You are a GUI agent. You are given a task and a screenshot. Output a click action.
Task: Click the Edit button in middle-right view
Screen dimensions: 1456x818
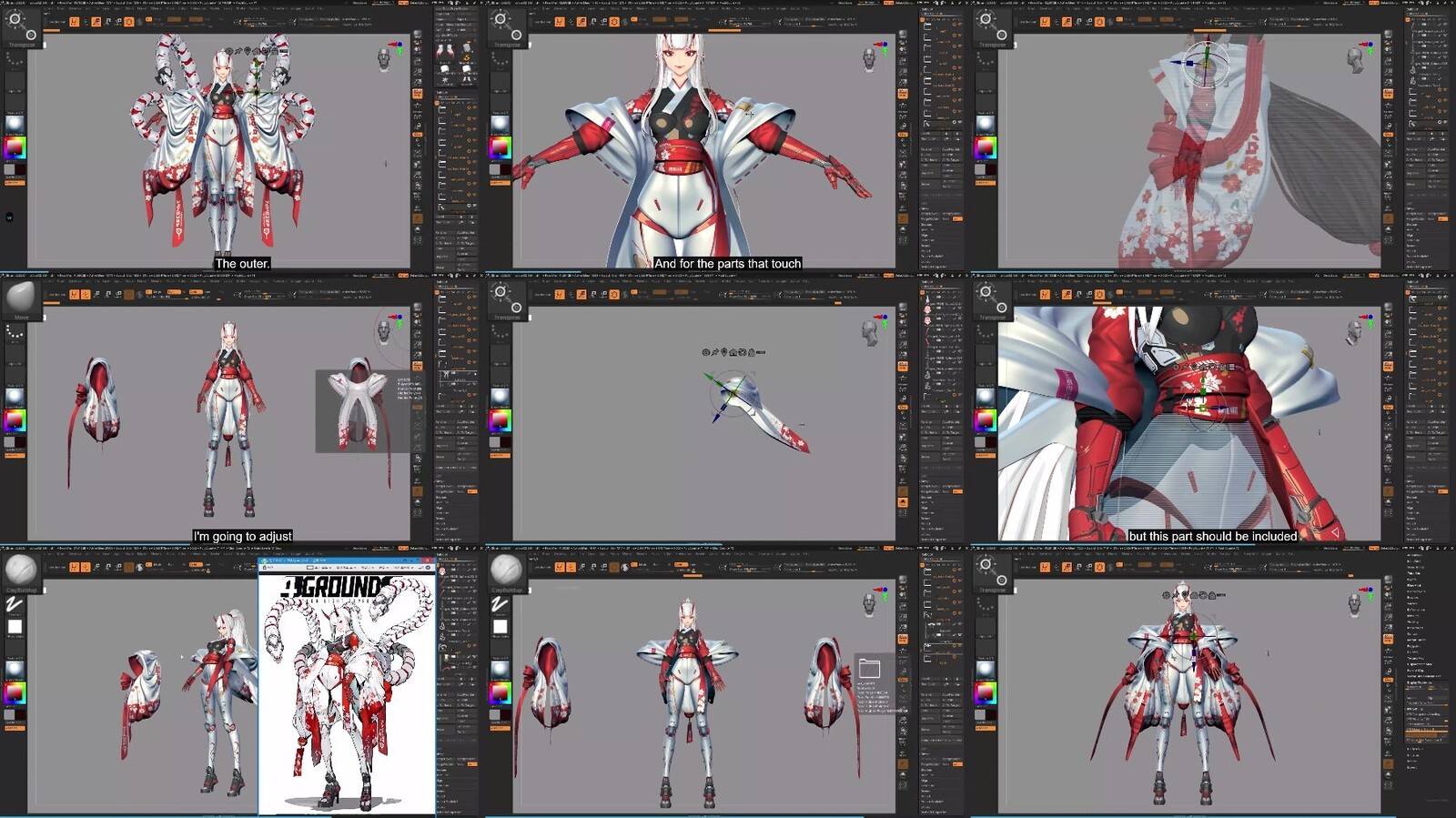point(1045,295)
